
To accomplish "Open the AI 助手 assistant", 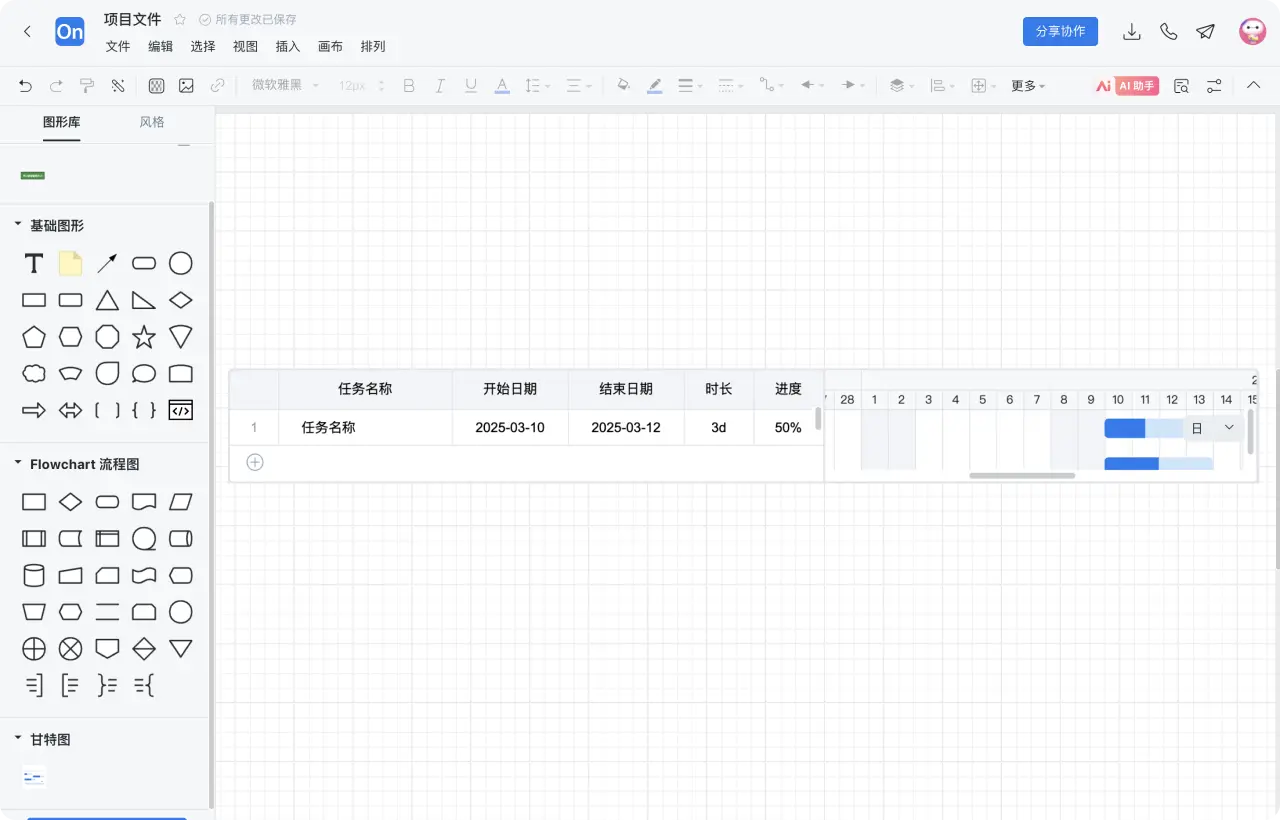I will click(x=1137, y=85).
